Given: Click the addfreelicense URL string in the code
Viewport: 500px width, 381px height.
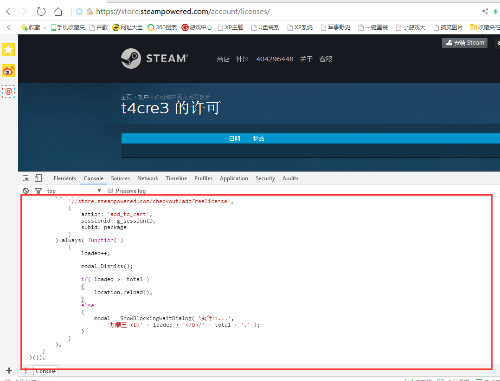Looking at the screenshot, I should pyautogui.click(x=150, y=201).
